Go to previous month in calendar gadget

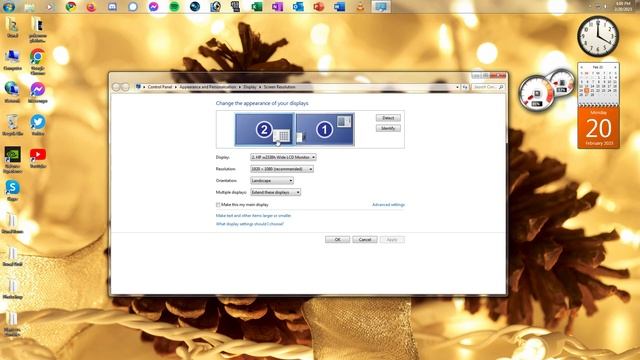click(581, 67)
